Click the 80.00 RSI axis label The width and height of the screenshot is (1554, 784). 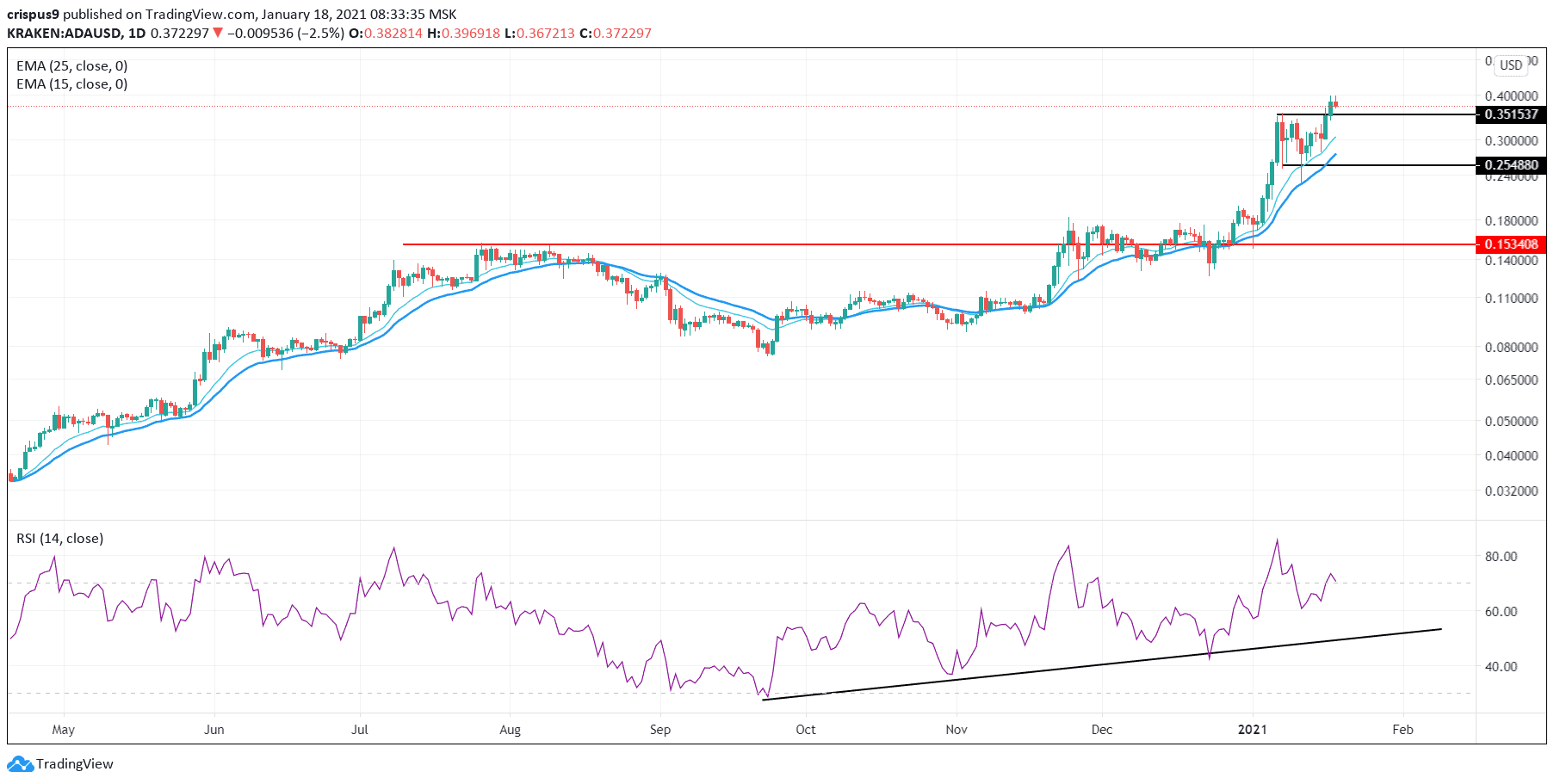tap(1501, 556)
